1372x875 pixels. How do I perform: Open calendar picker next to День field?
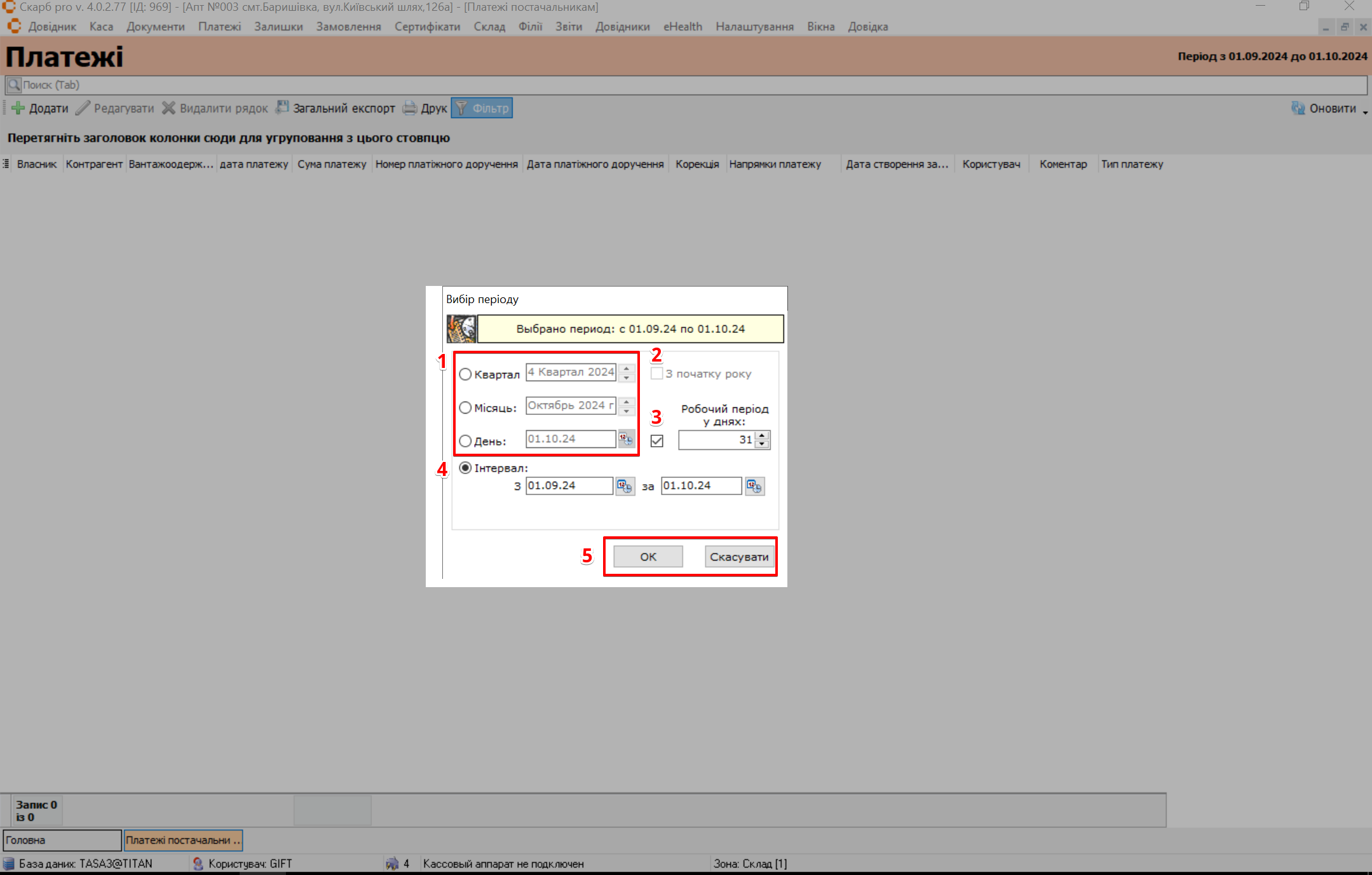pyautogui.click(x=626, y=439)
